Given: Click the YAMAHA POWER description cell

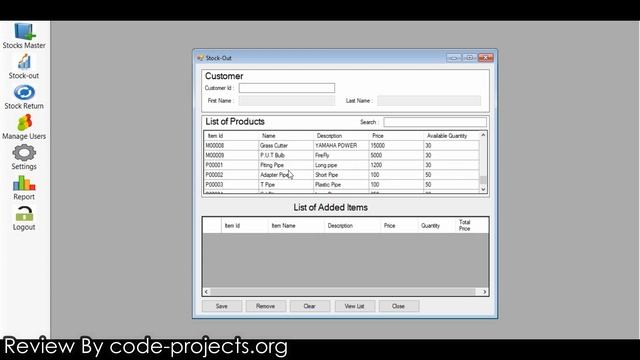Looking at the screenshot, I should (341, 145).
